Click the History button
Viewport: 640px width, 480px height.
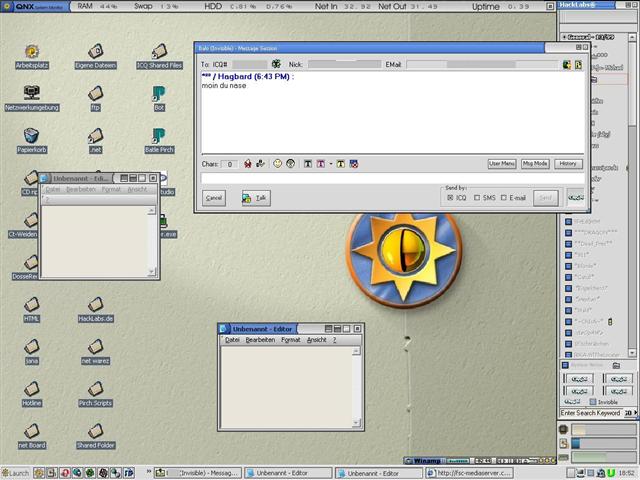click(x=568, y=163)
